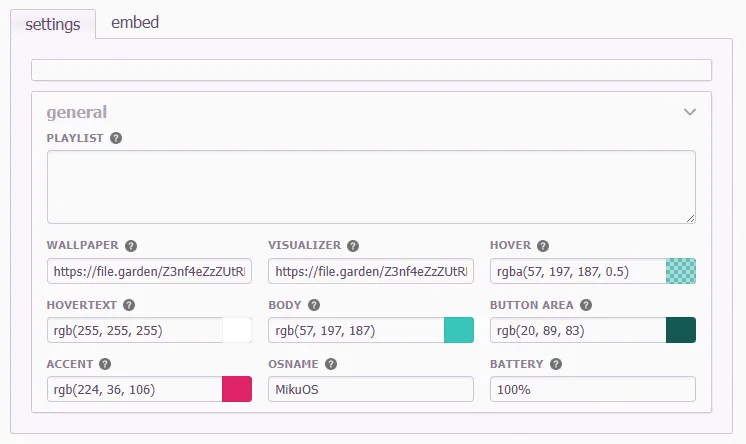This screenshot has width=746, height=444.
Task: Click the PLAYLIST text area
Action: [x=371, y=187]
